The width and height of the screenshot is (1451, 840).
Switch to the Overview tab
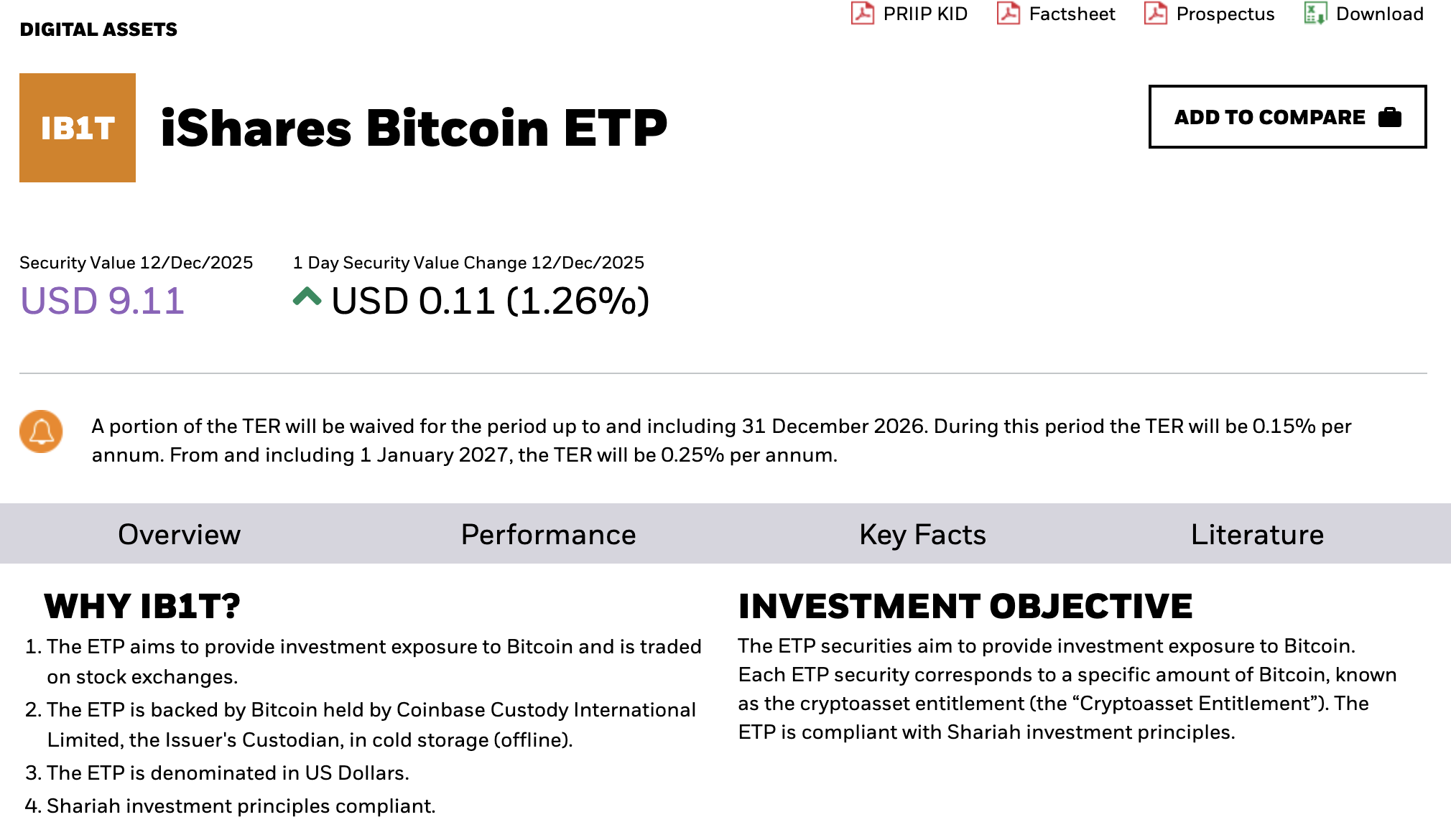click(x=180, y=534)
